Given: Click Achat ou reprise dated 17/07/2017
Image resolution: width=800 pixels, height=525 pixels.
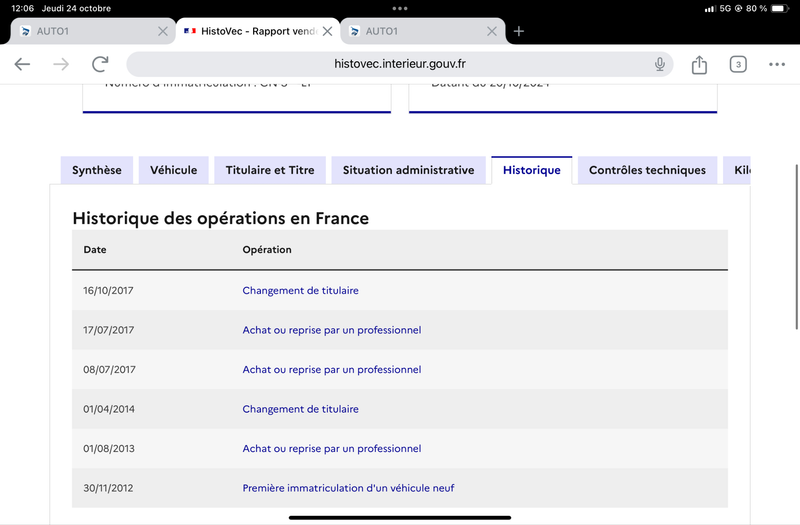Looking at the screenshot, I should 332,330.
